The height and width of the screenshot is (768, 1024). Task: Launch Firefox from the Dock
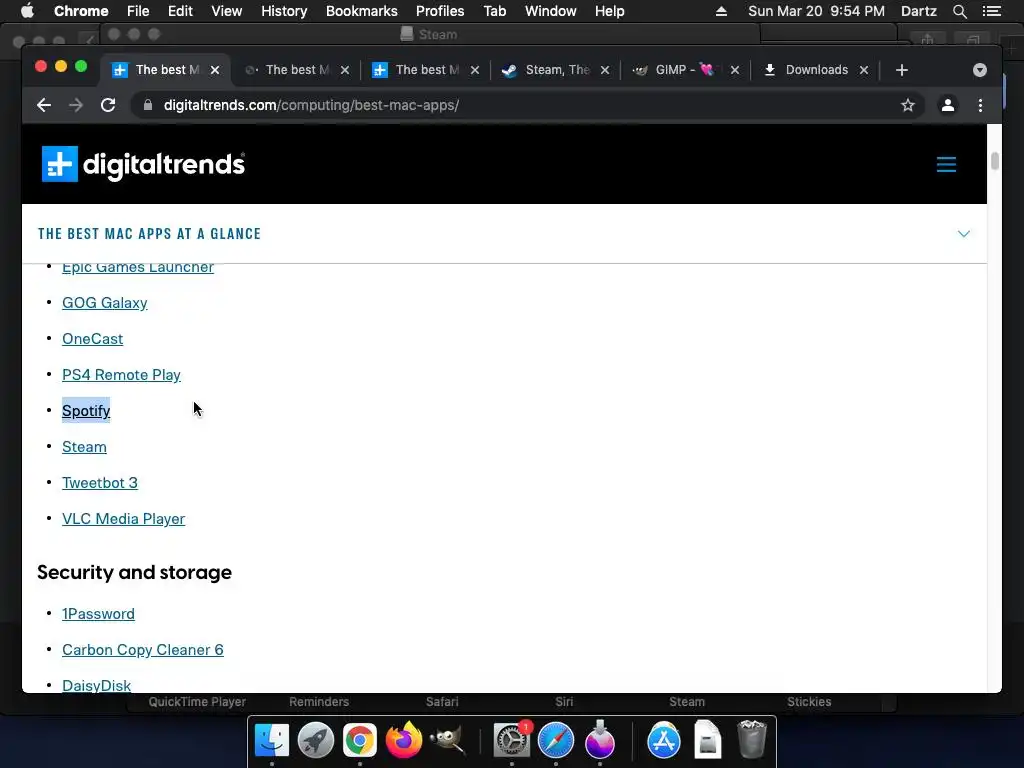tap(404, 740)
